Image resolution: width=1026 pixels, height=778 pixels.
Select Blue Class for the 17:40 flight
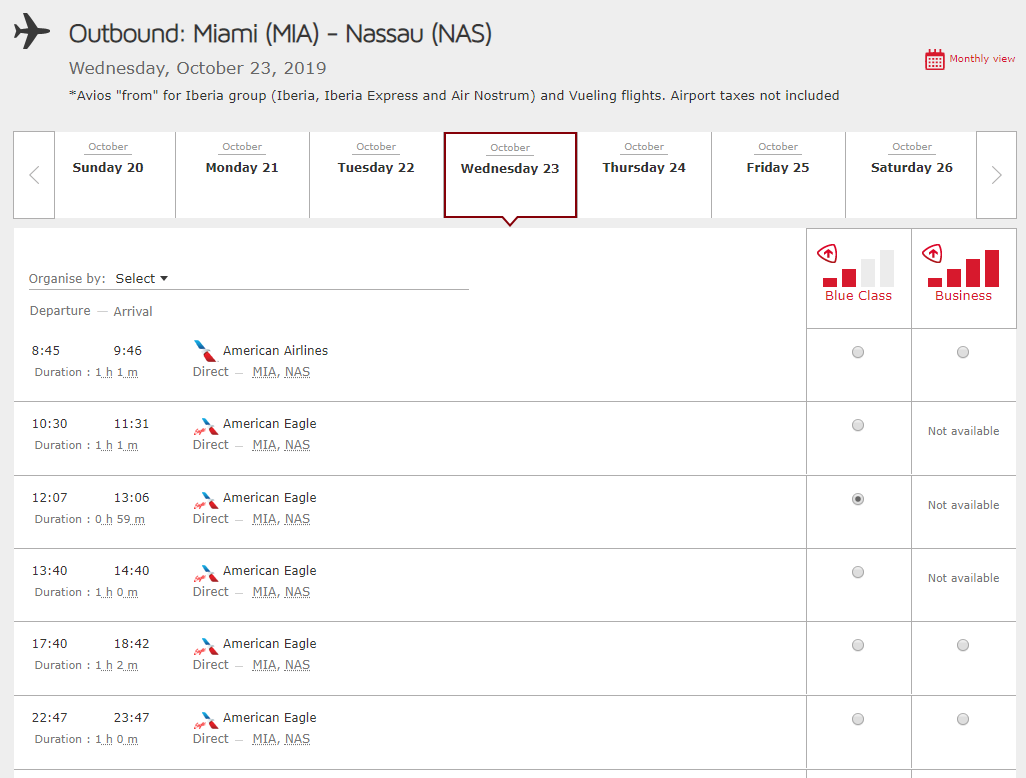tap(858, 645)
